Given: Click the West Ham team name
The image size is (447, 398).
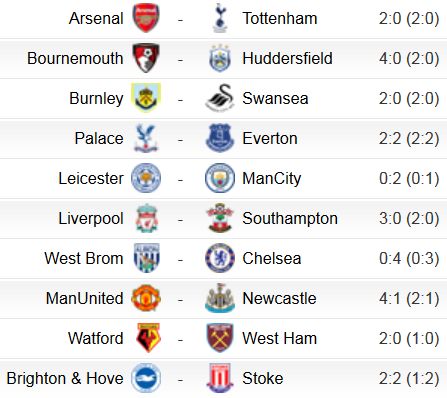Looking at the screenshot, I should point(279,338).
